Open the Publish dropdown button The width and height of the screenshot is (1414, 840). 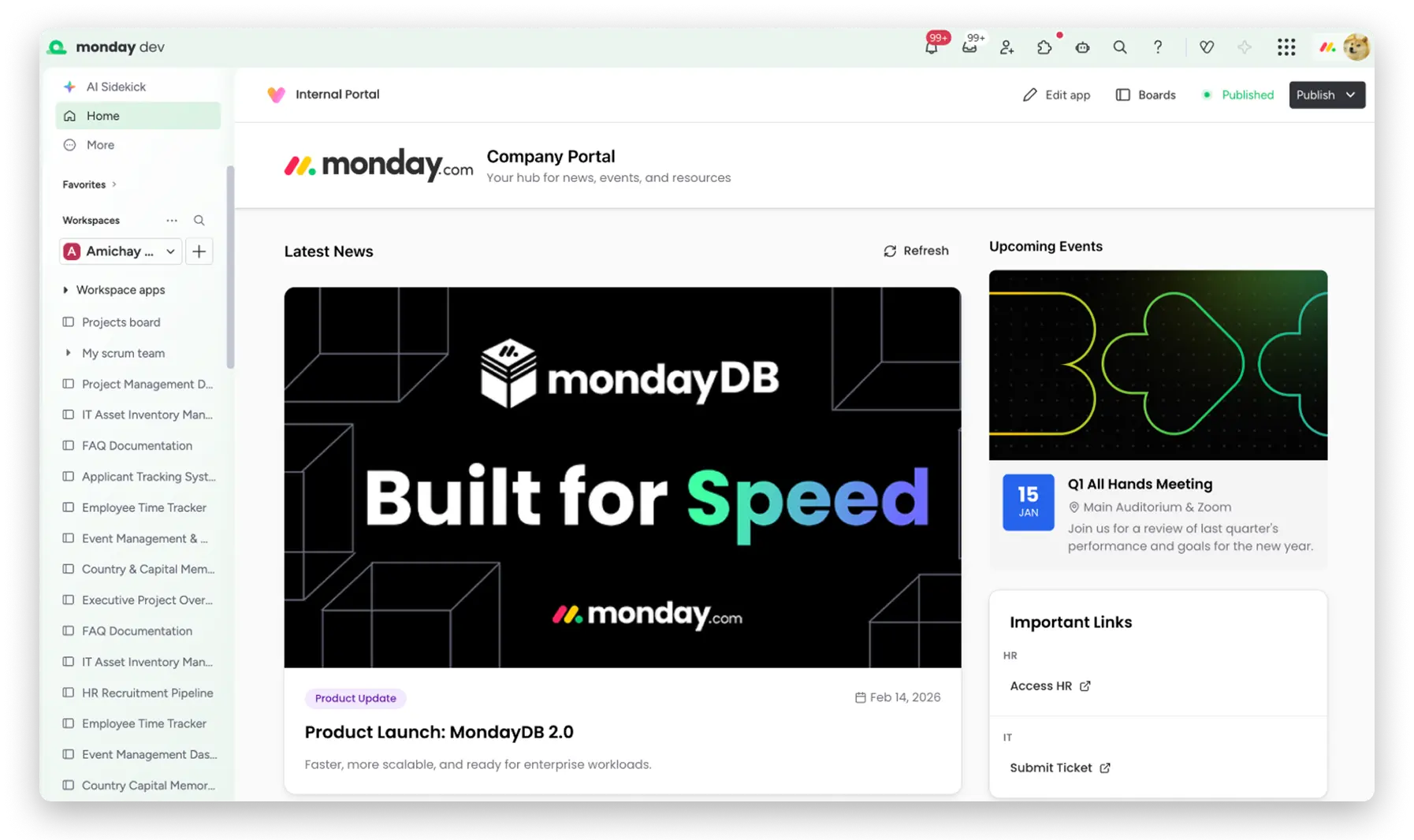click(x=1327, y=95)
